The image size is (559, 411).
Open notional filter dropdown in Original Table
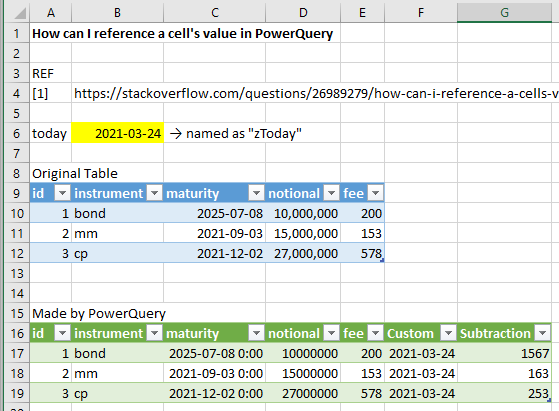tap(331, 193)
